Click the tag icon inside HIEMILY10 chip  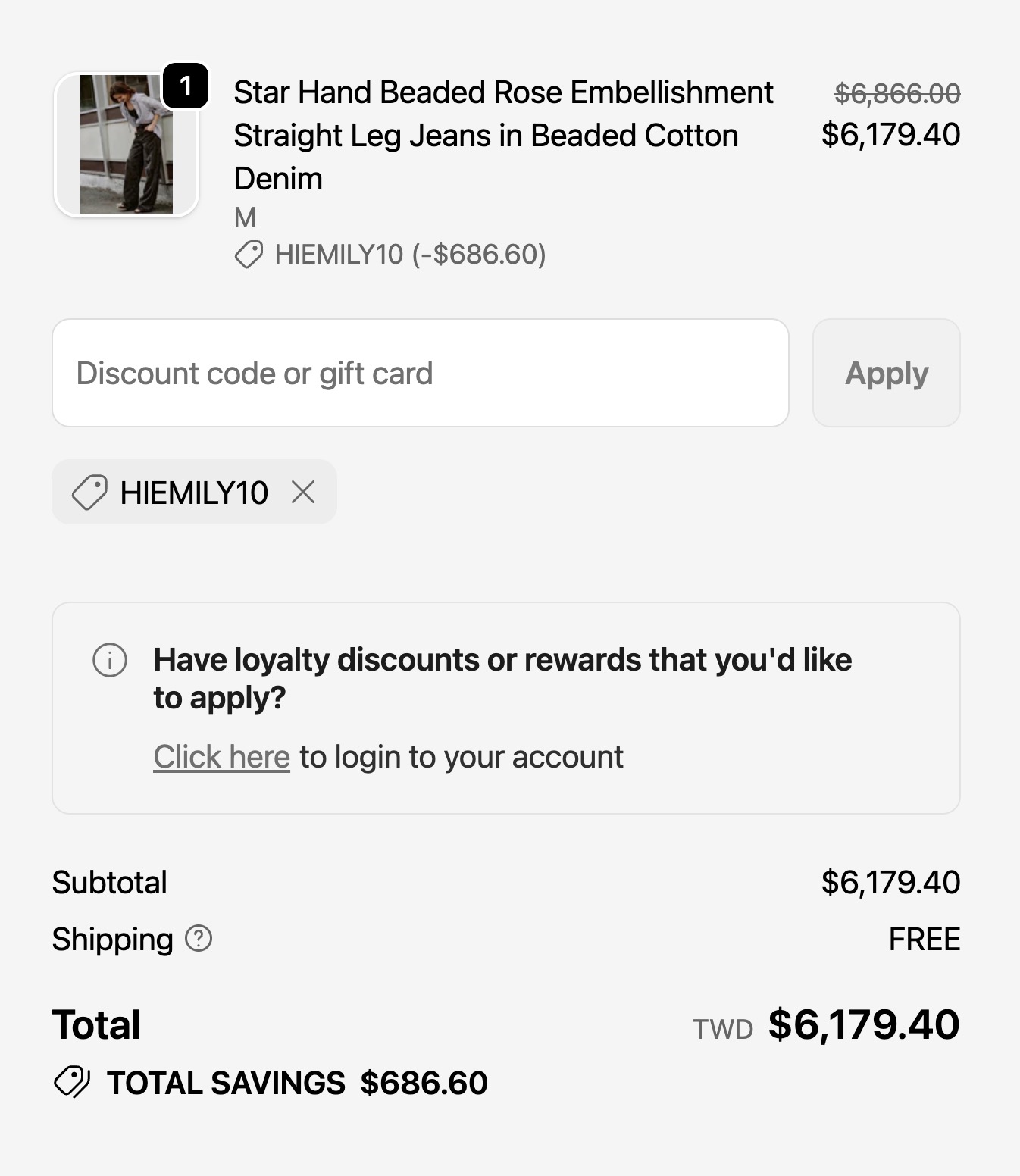pyautogui.click(x=89, y=493)
